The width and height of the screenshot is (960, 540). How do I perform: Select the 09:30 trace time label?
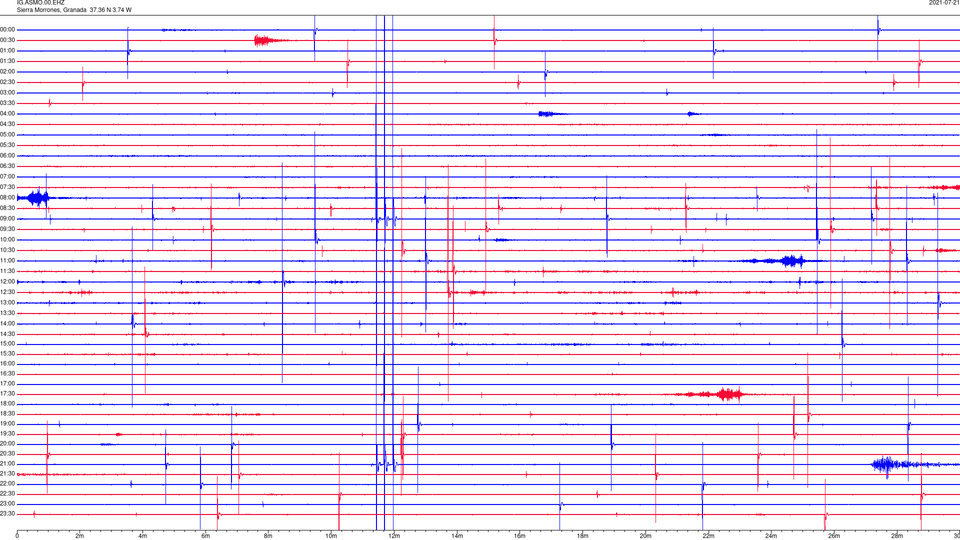(x=8, y=229)
